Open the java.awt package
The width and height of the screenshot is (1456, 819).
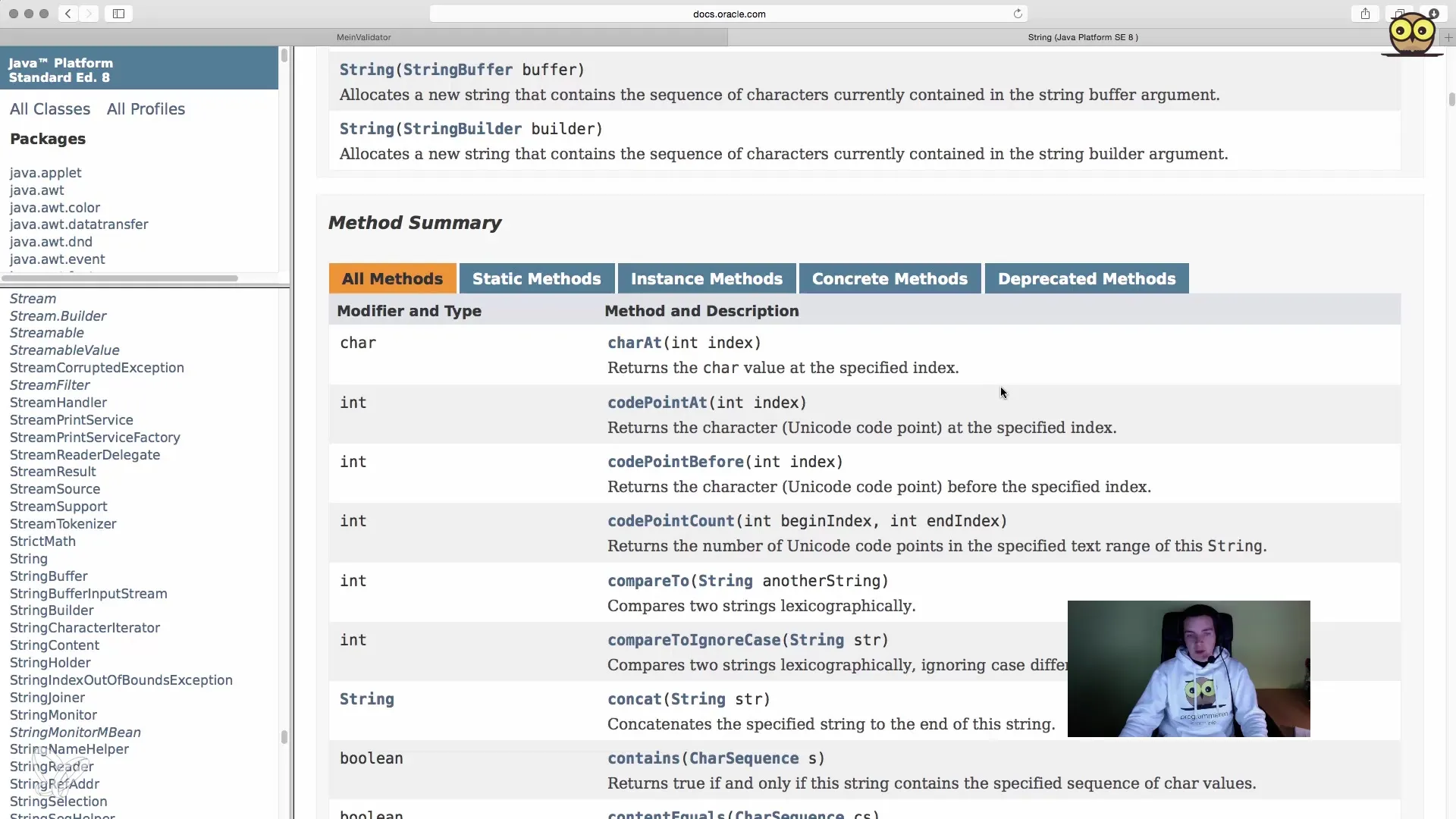(37, 190)
